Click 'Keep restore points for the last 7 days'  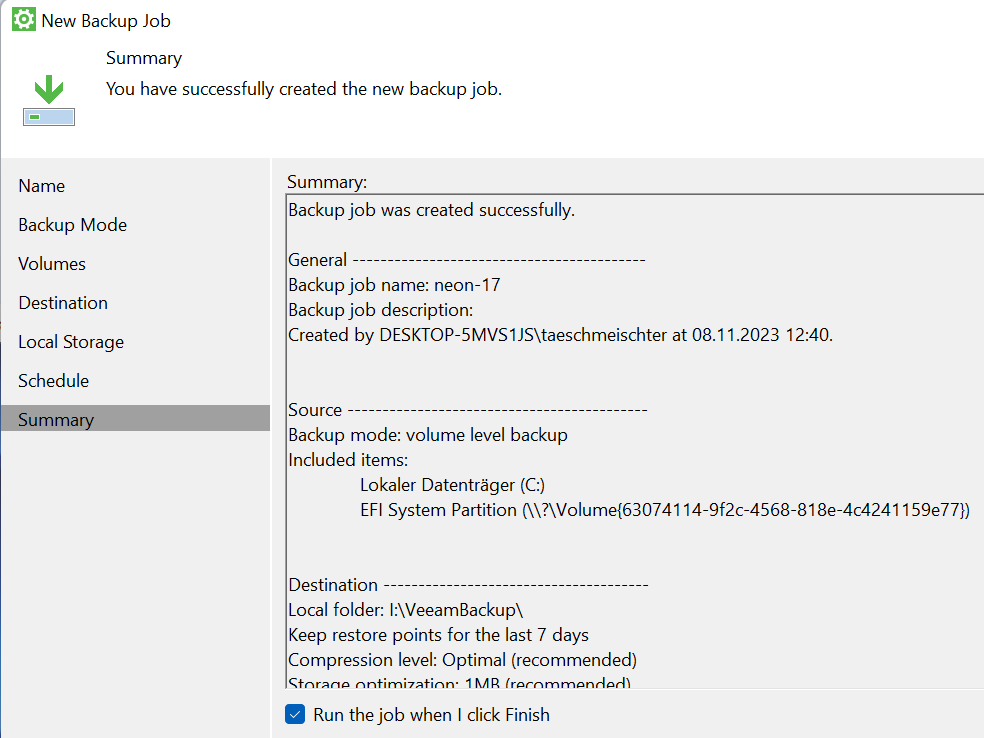(x=438, y=635)
